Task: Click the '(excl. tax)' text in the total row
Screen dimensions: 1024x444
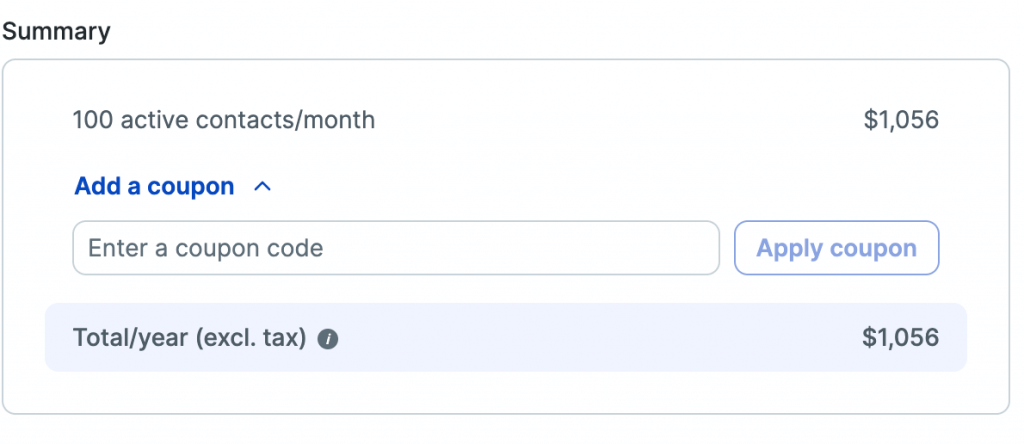Action: [x=251, y=338]
